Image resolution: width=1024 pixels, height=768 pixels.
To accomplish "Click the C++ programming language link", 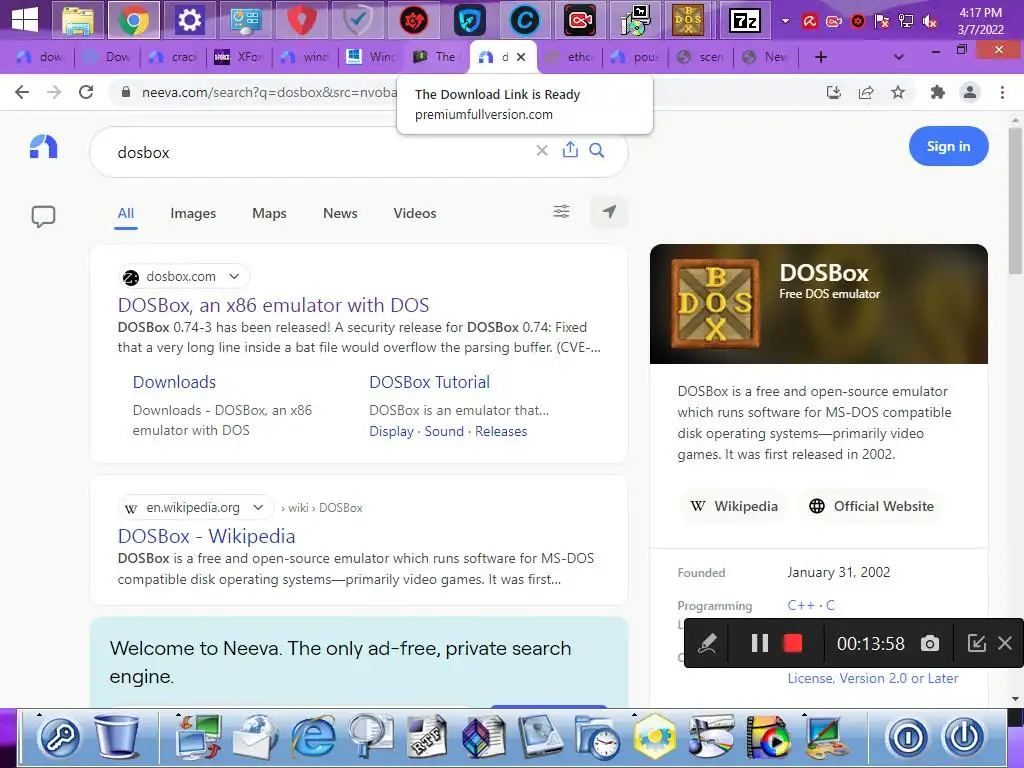I will [x=801, y=605].
